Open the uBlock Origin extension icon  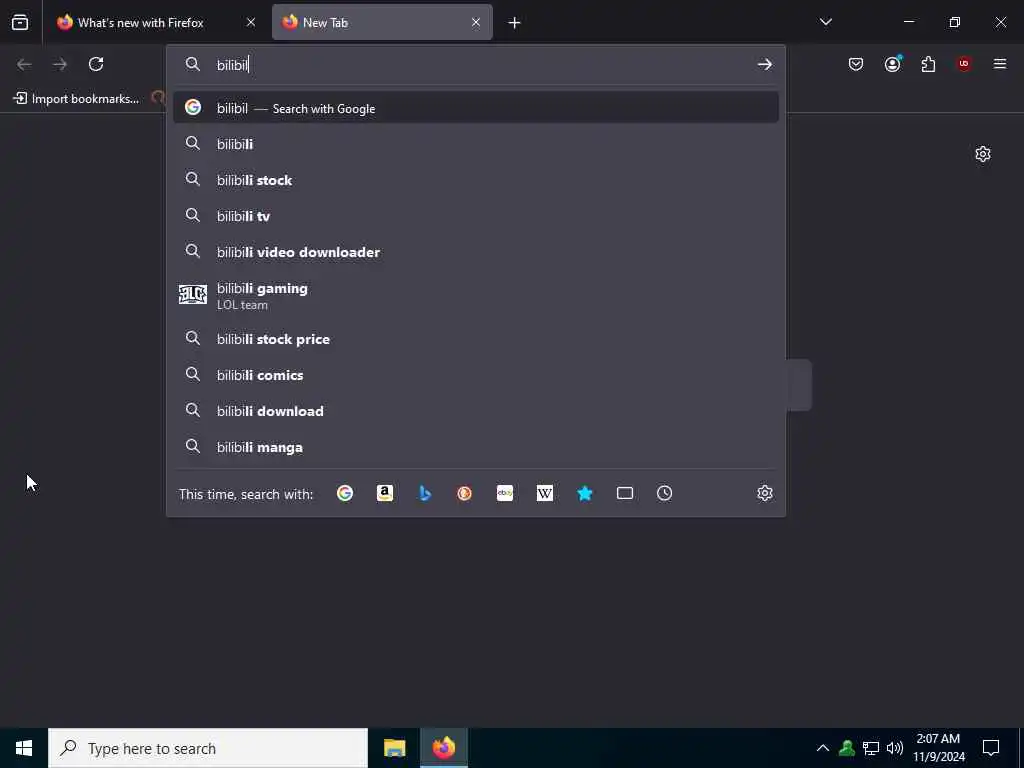point(964,64)
